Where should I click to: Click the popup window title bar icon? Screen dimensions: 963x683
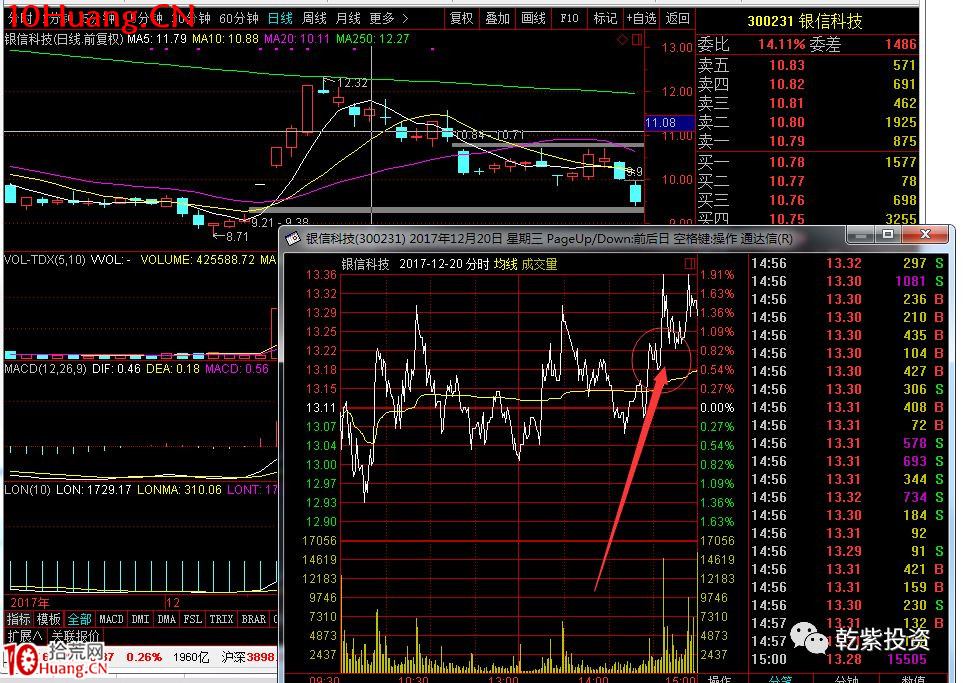(293, 238)
